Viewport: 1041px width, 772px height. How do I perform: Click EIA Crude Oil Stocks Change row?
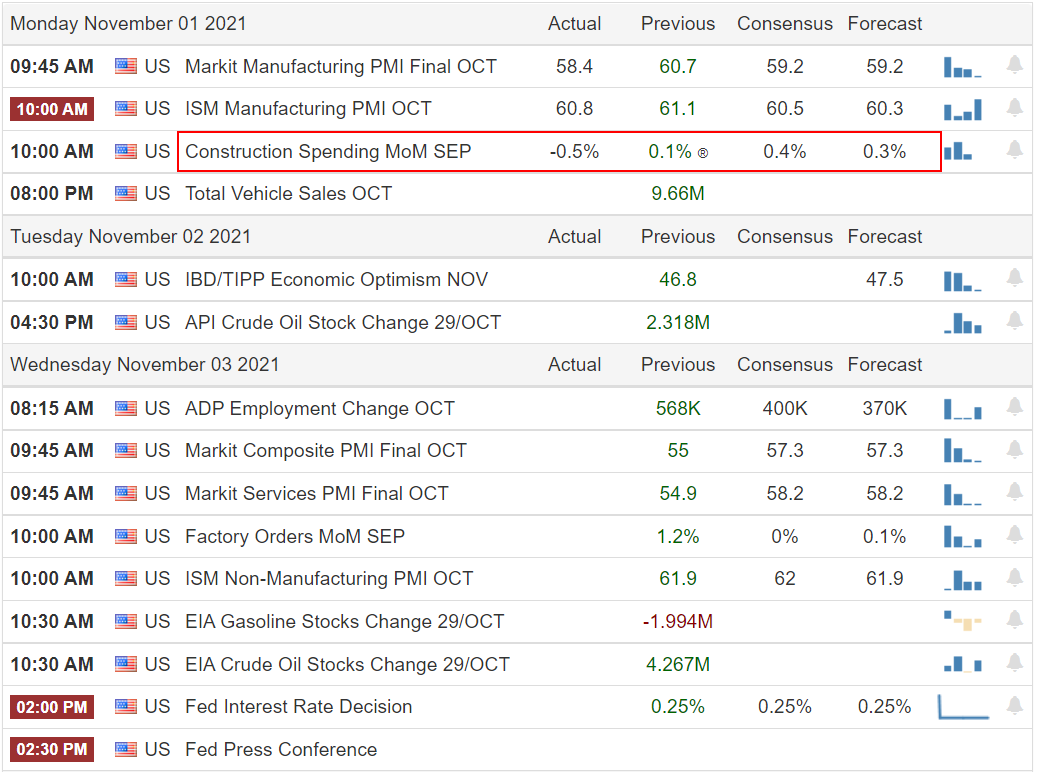click(347, 665)
